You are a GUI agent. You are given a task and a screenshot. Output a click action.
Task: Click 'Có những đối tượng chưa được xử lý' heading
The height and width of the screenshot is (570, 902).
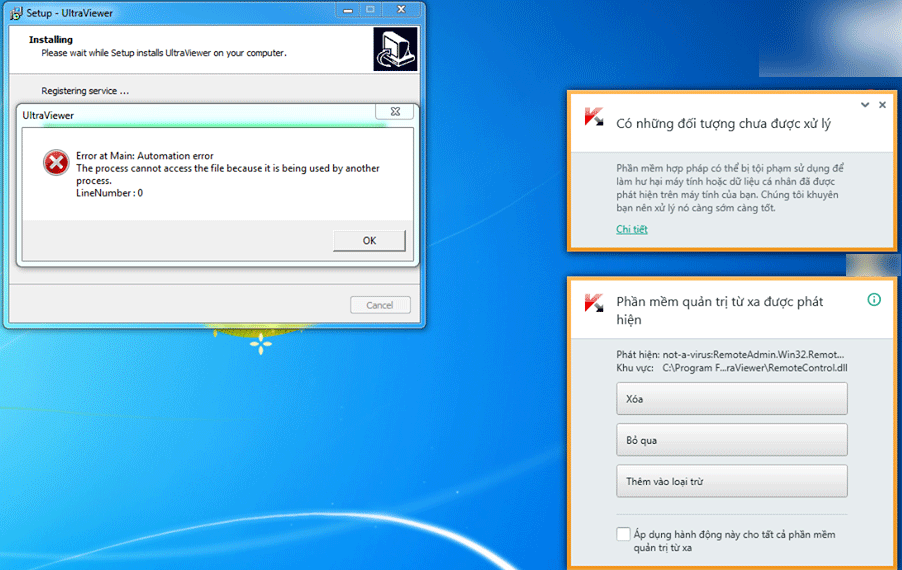[x=724, y=124]
